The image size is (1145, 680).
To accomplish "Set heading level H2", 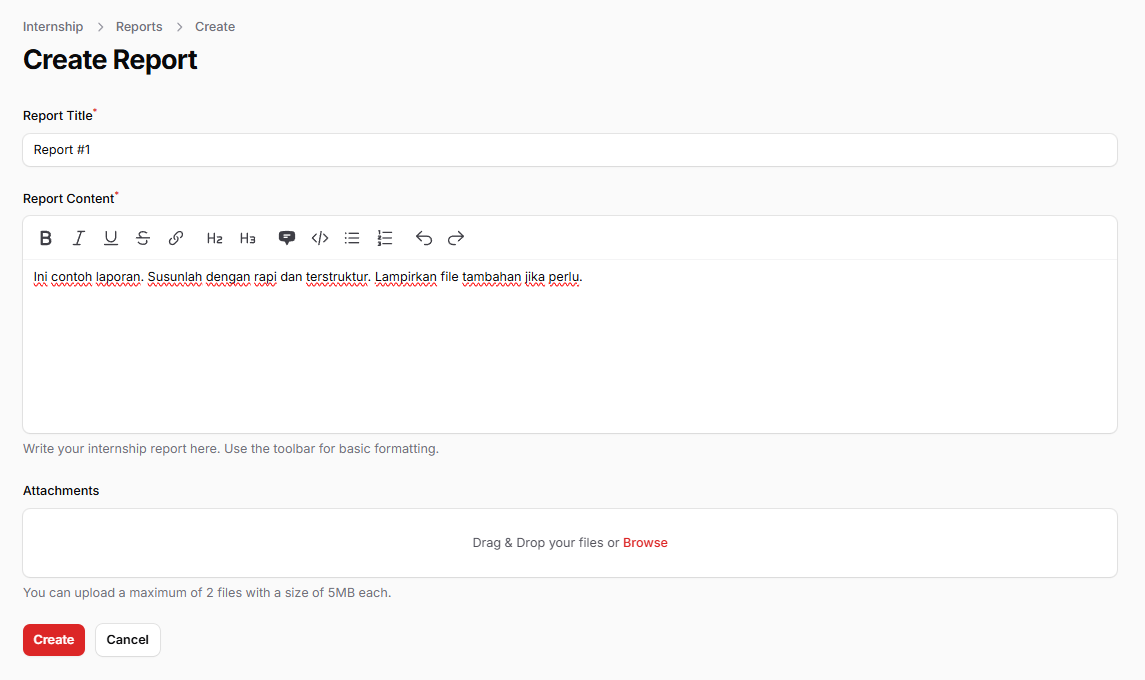I will [215, 238].
